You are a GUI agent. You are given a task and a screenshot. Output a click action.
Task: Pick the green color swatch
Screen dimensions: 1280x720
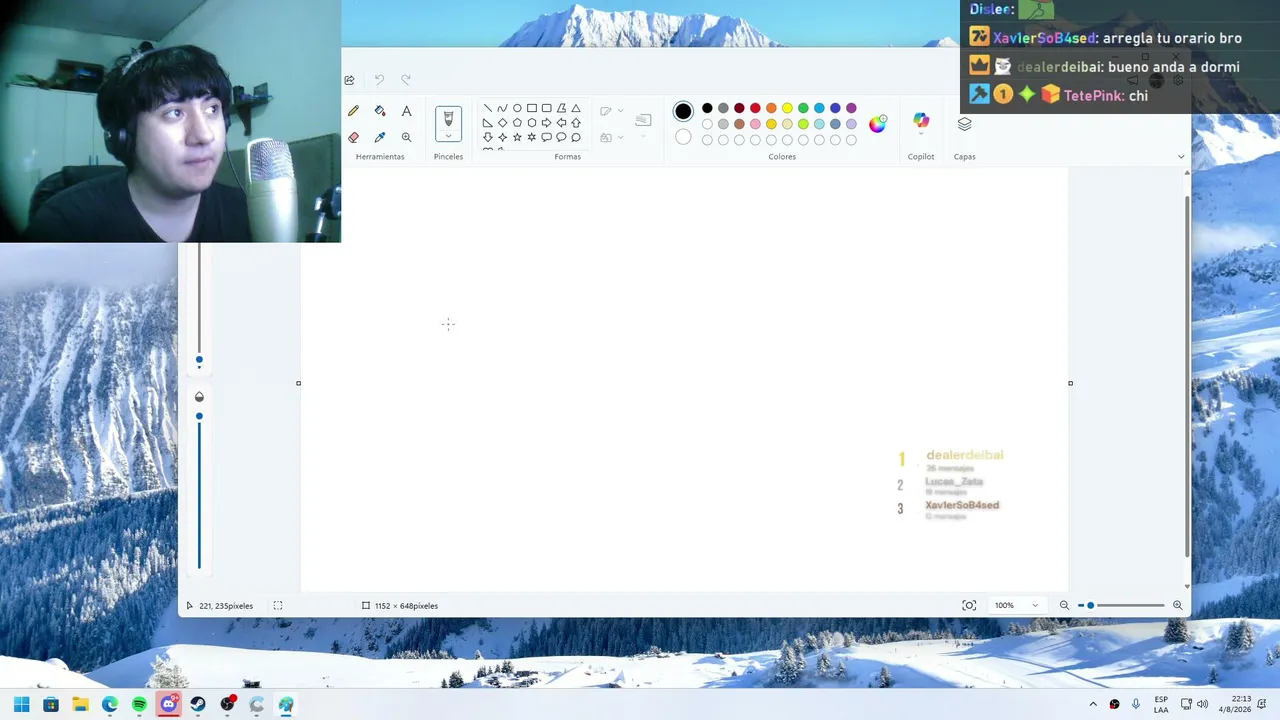803,108
